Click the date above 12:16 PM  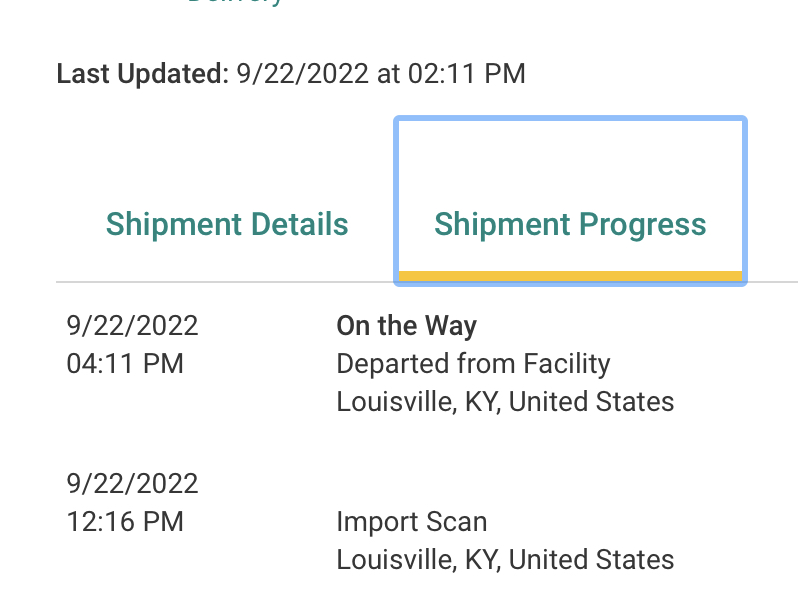pos(132,483)
